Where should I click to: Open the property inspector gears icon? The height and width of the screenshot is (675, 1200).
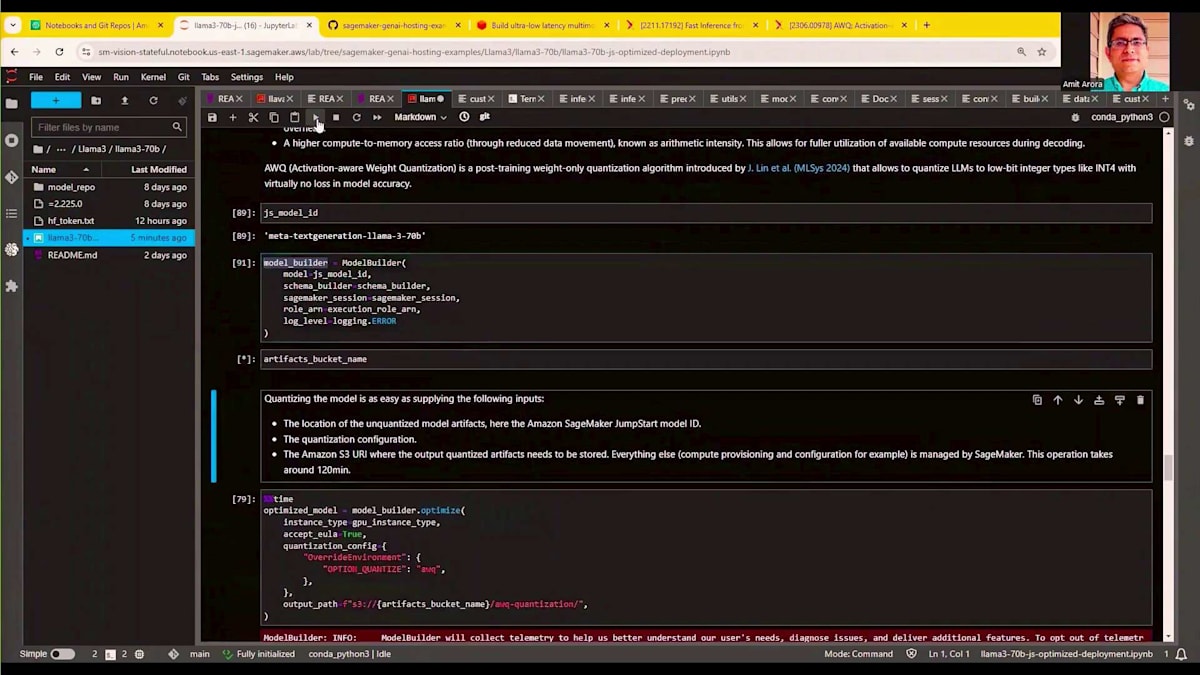click(x=1189, y=104)
